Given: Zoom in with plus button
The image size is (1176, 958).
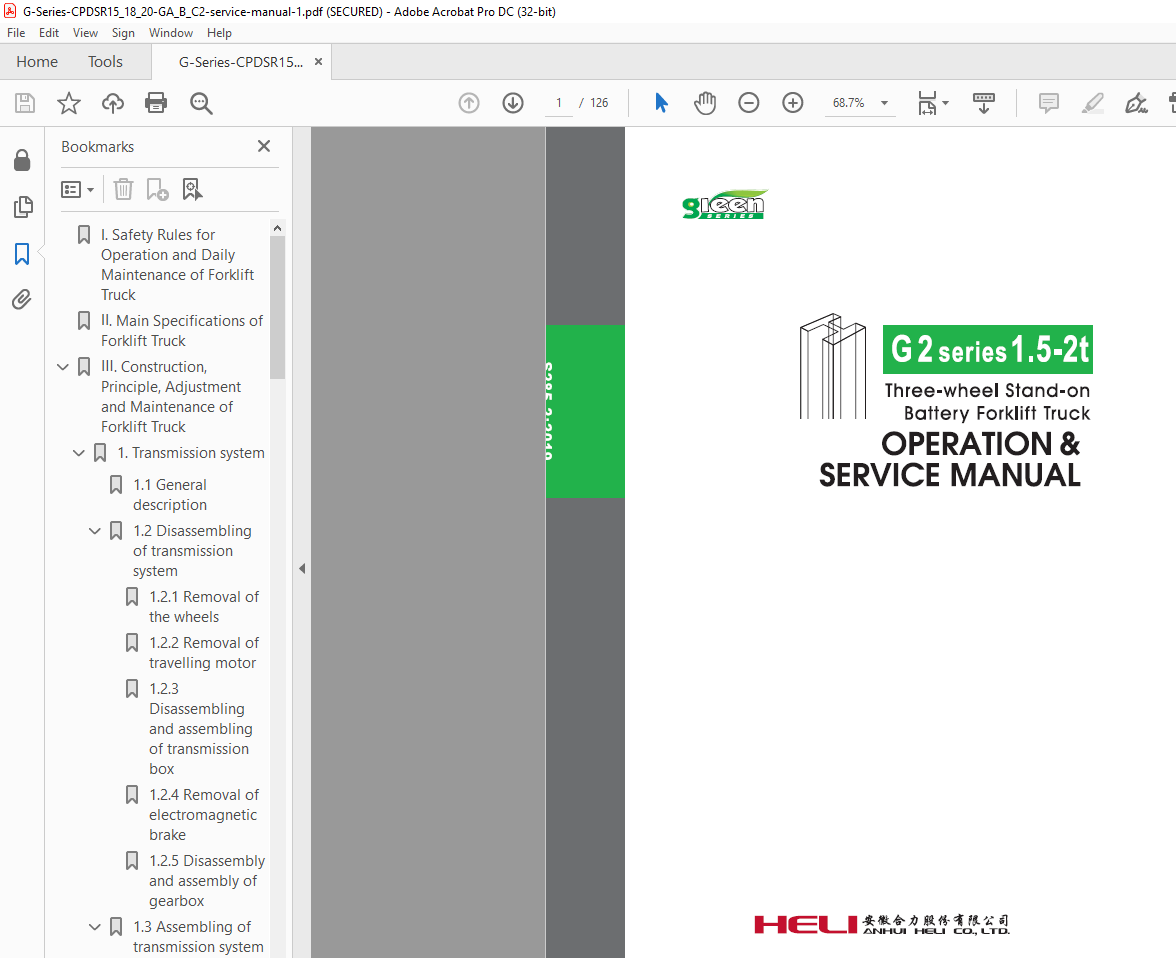Looking at the screenshot, I should pos(793,103).
